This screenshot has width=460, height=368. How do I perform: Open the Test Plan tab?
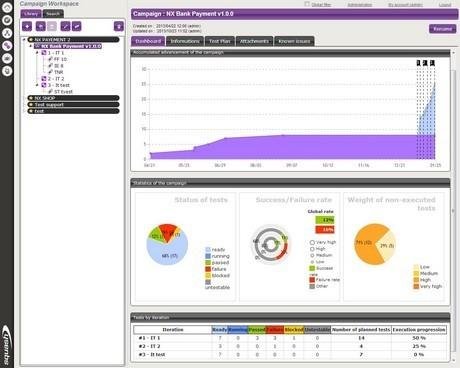(x=220, y=41)
